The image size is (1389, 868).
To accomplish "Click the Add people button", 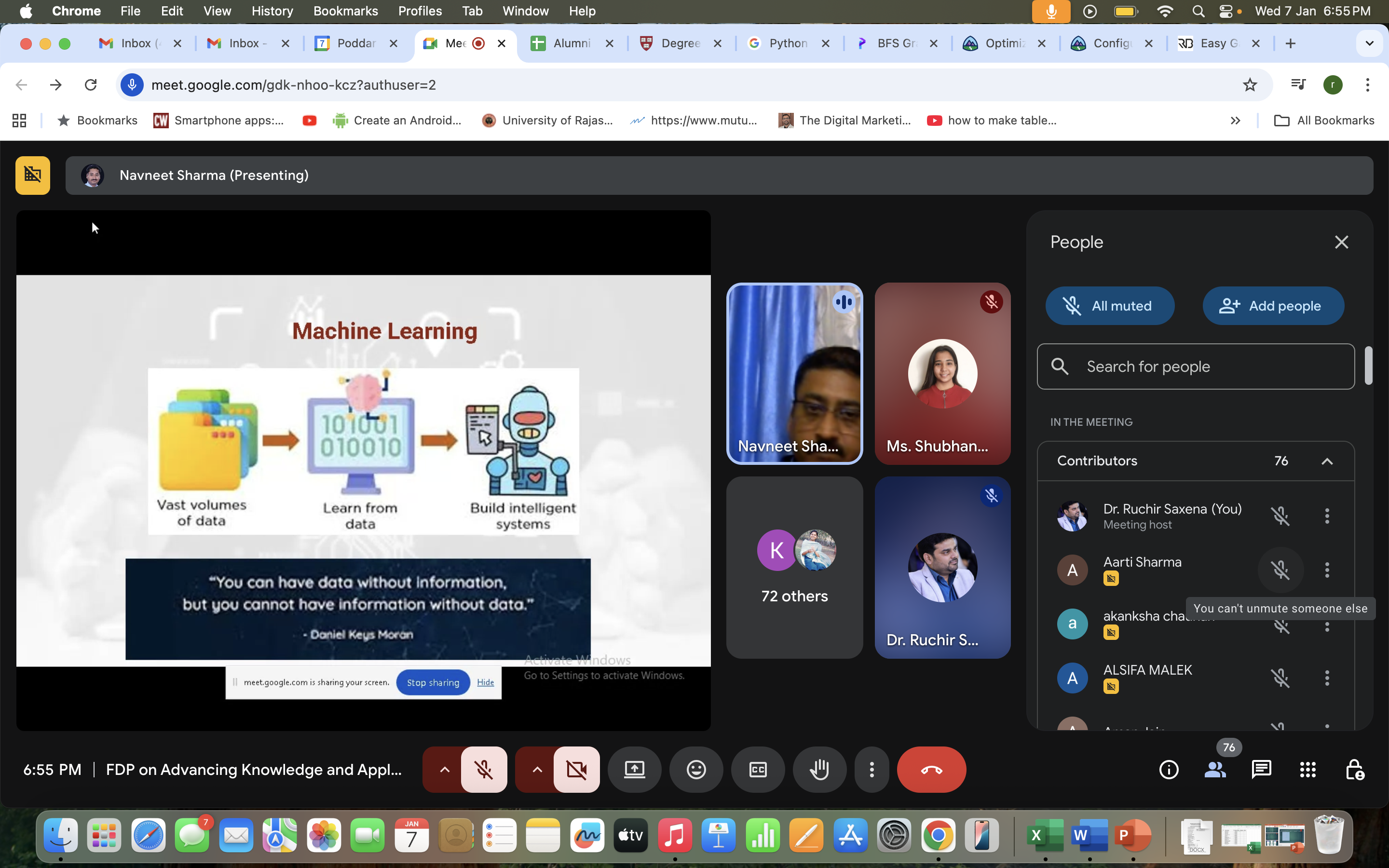I will (1272, 306).
